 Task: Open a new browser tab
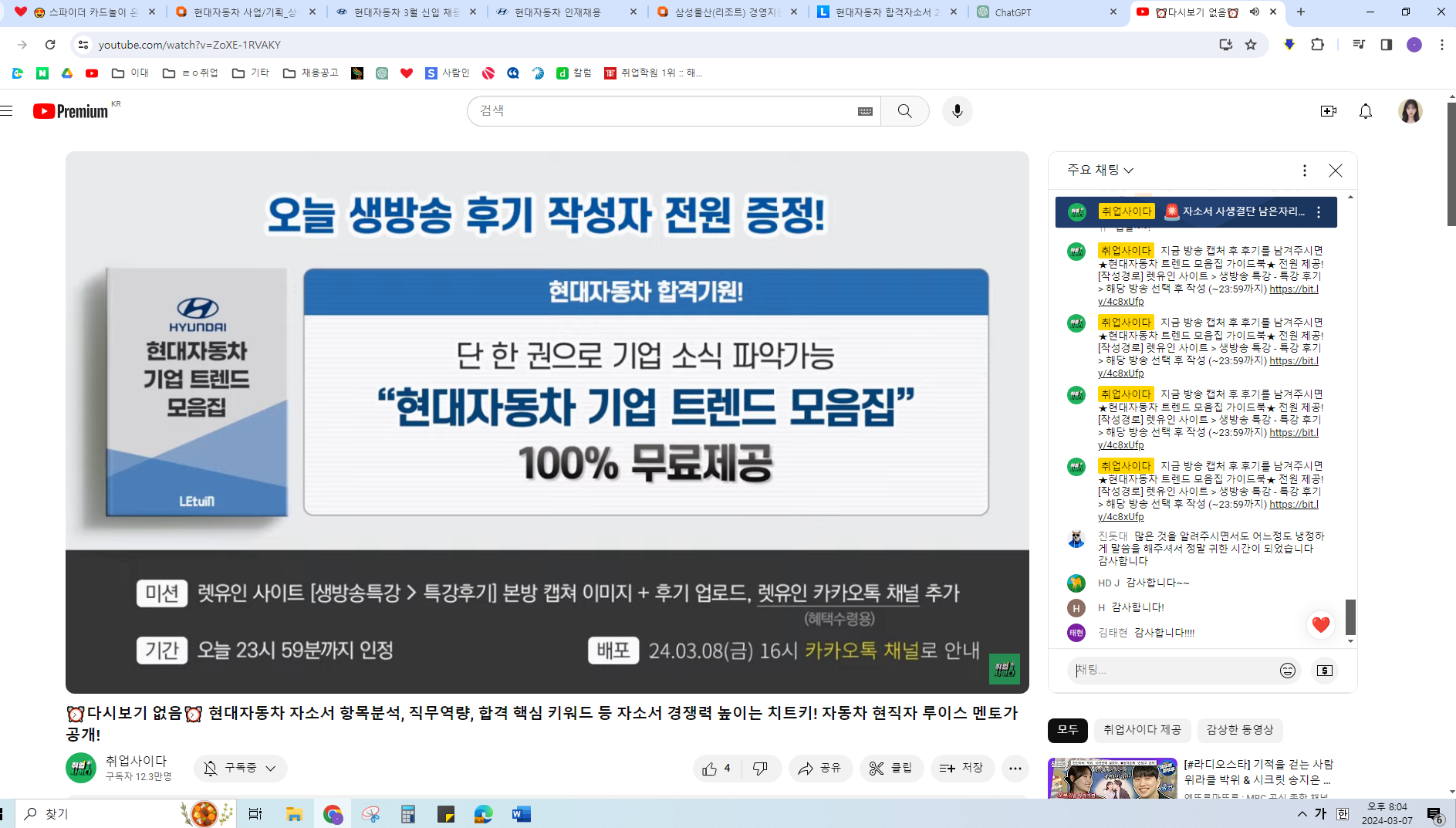[x=1300, y=12]
